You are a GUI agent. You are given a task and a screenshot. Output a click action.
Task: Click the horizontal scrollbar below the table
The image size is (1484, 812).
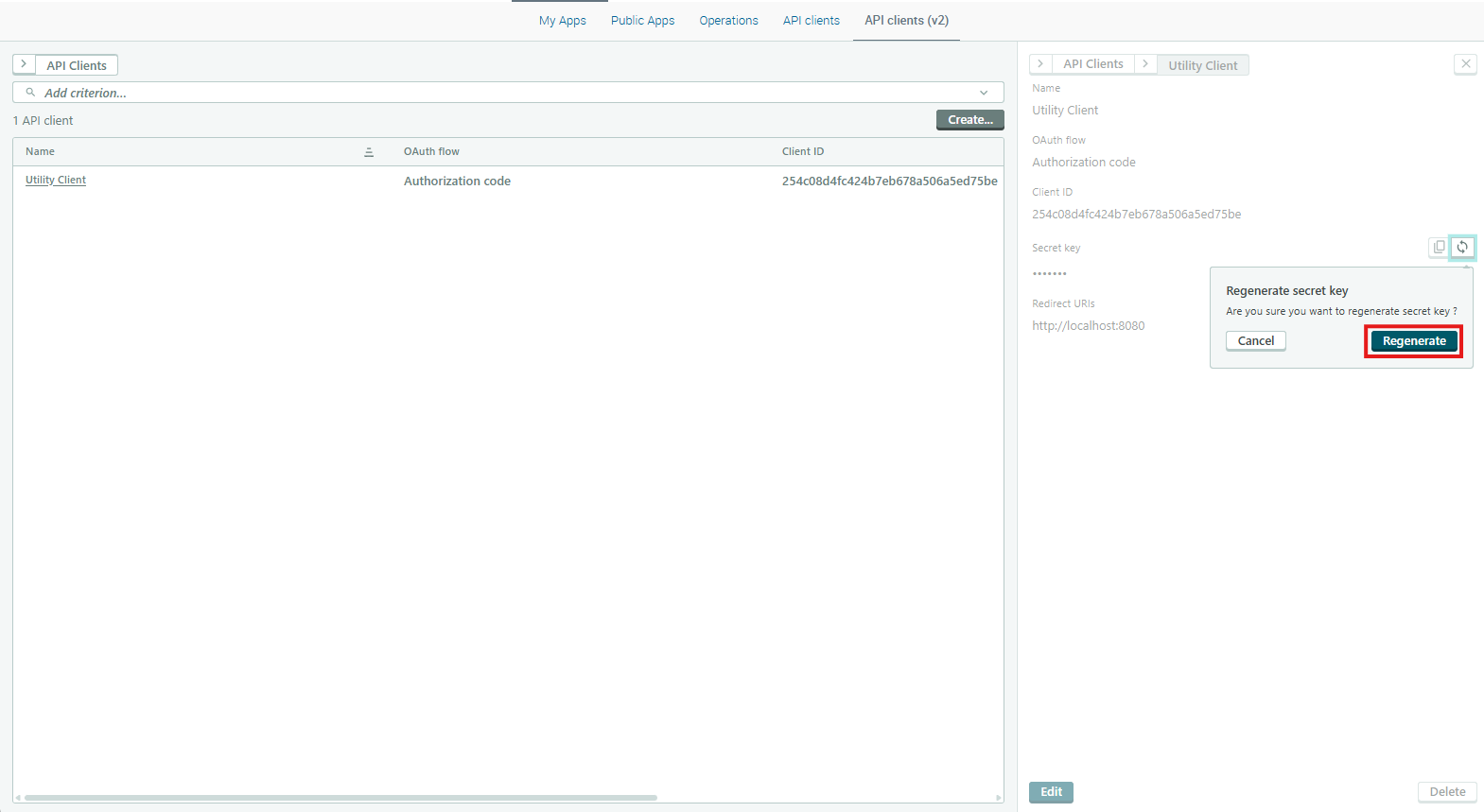340,798
